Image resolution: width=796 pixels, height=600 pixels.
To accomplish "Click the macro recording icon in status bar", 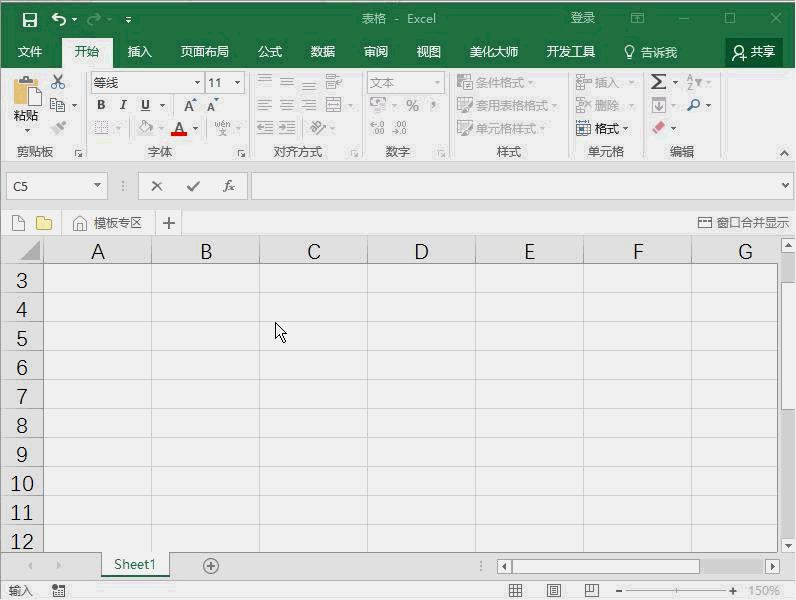I will (x=58, y=590).
